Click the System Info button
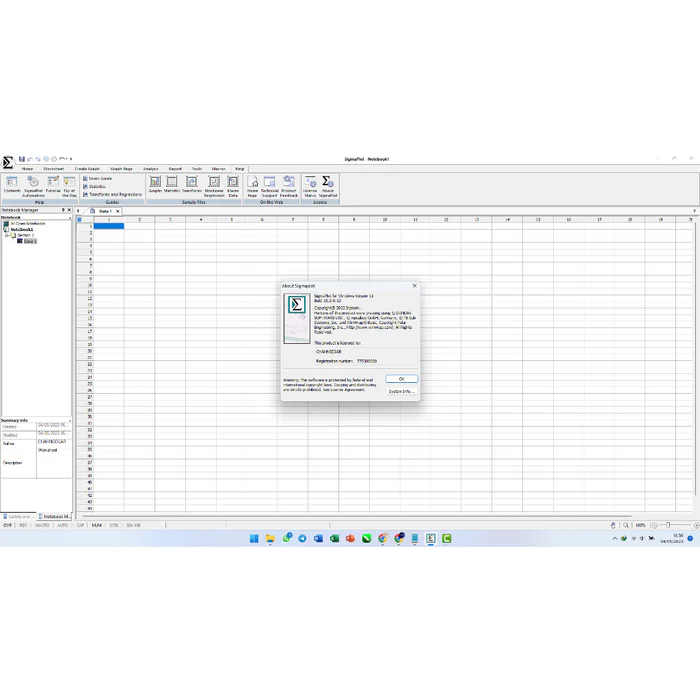This screenshot has width=700, height=700. 401,391
